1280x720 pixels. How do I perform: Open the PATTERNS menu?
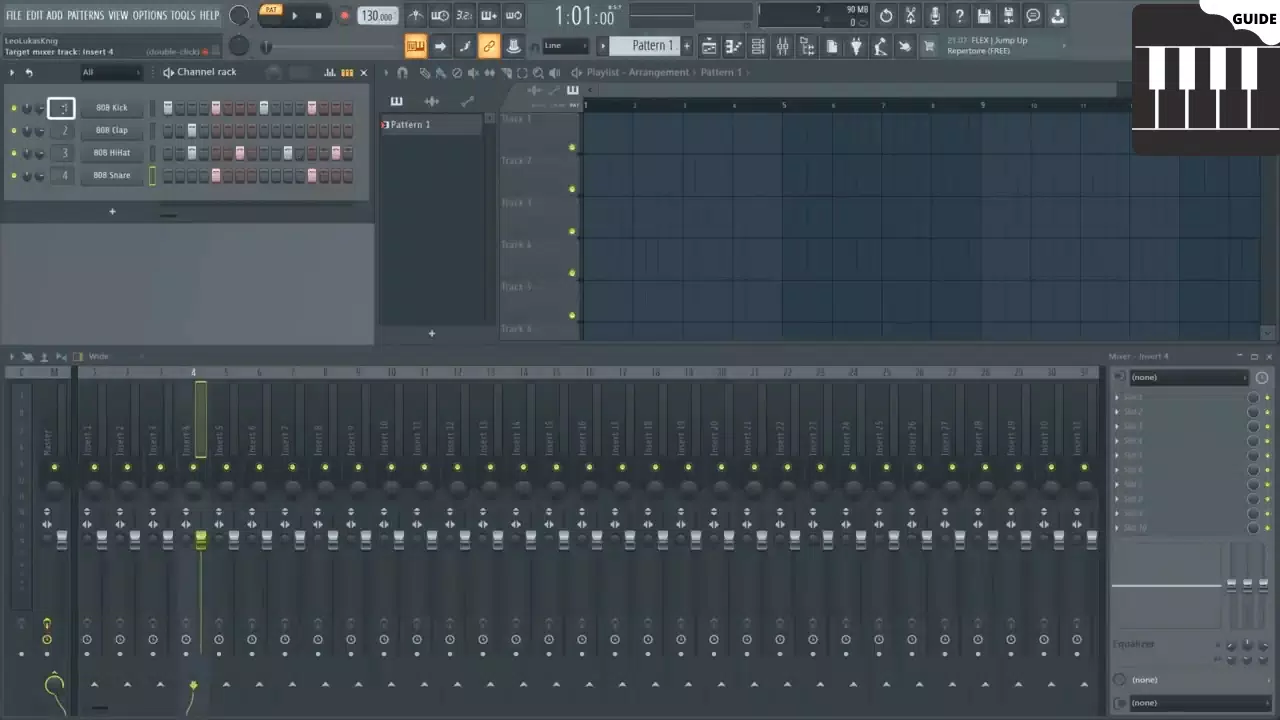point(86,16)
